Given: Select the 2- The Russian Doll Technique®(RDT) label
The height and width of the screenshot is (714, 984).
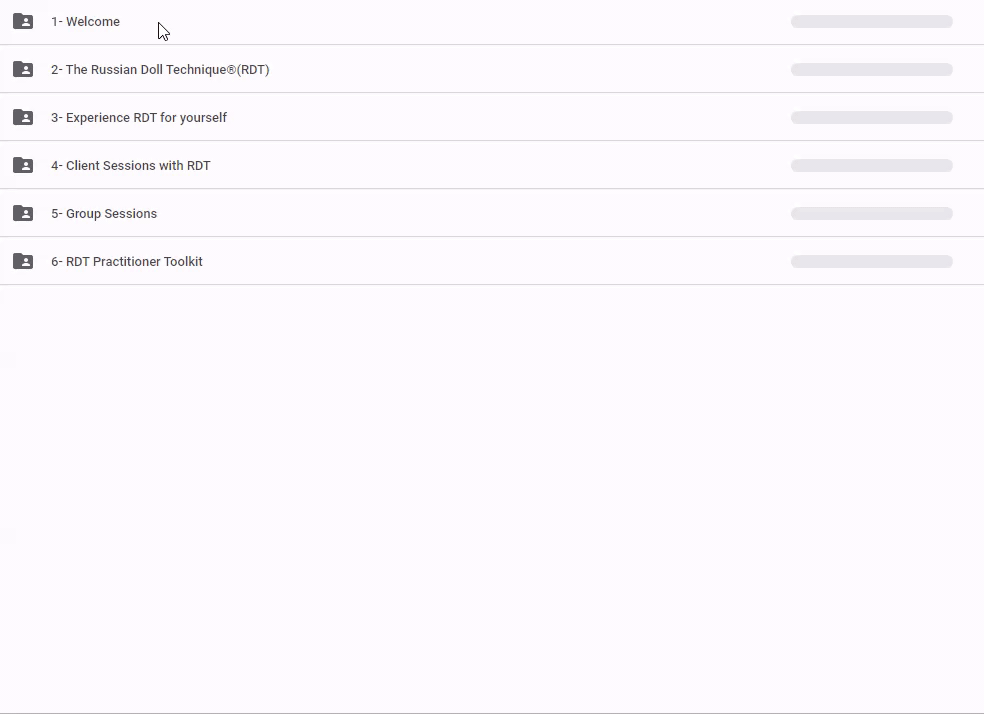Looking at the screenshot, I should [x=160, y=69].
